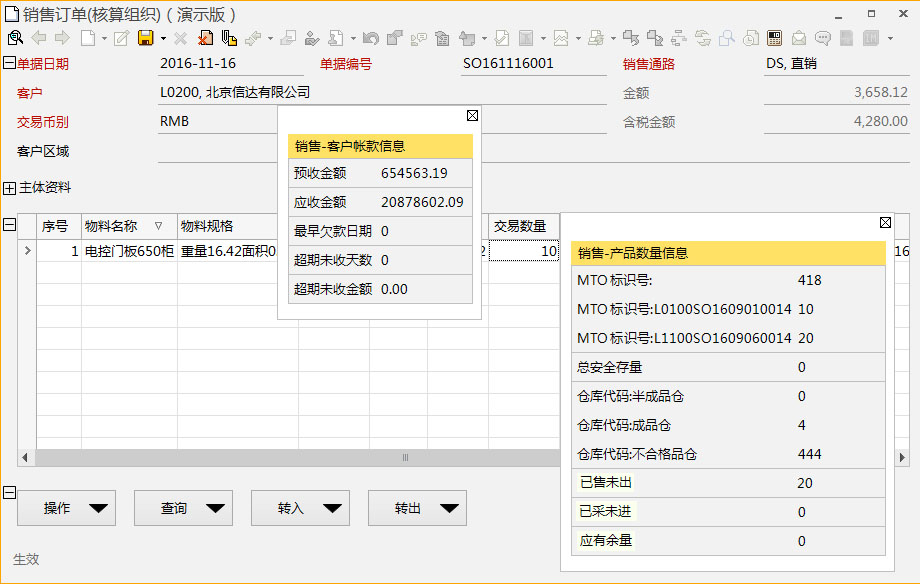Click the 物料名称 column header
Viewport: 920px width, 584px height.
(110, 226)
